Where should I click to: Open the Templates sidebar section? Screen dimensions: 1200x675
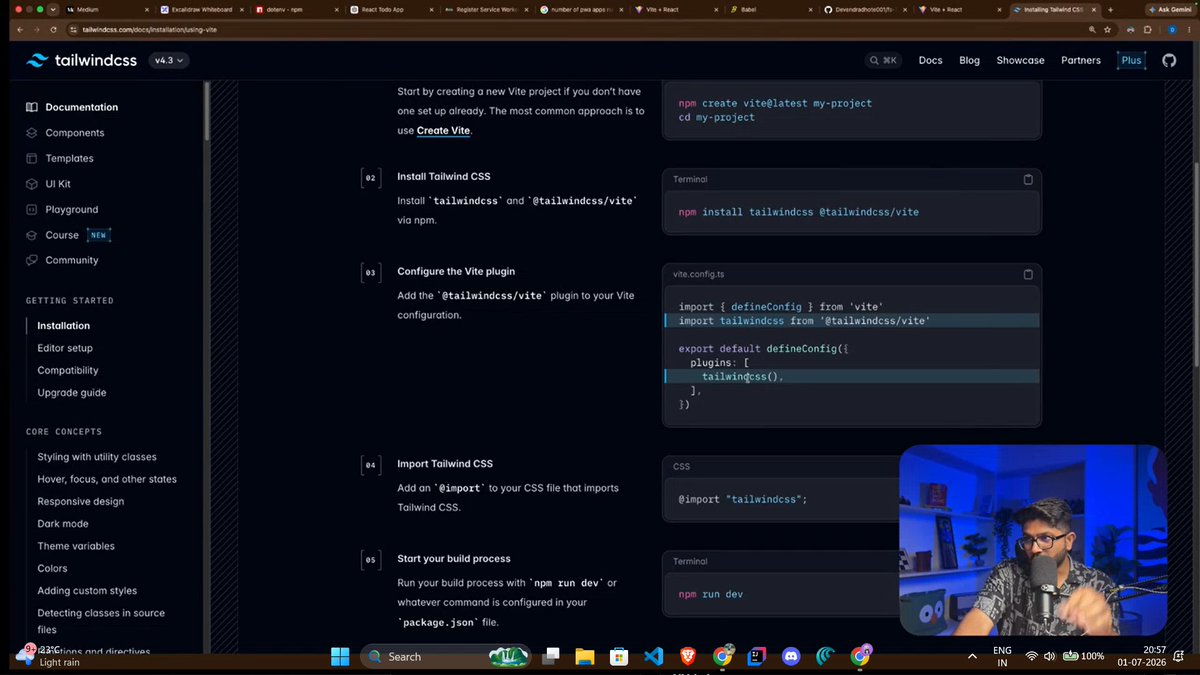point(60,158)
